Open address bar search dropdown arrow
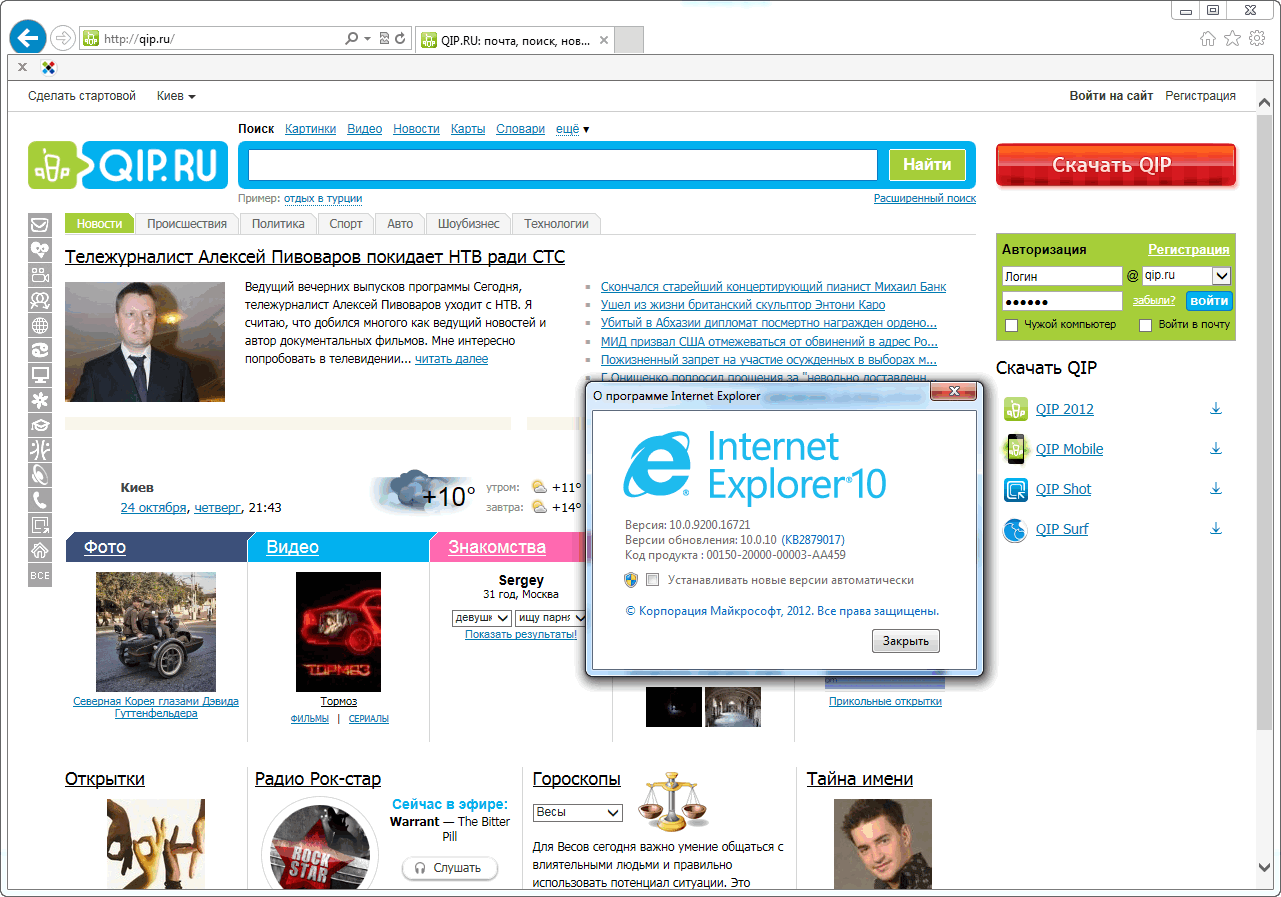Screen dimensions: 1281x897 368,39
